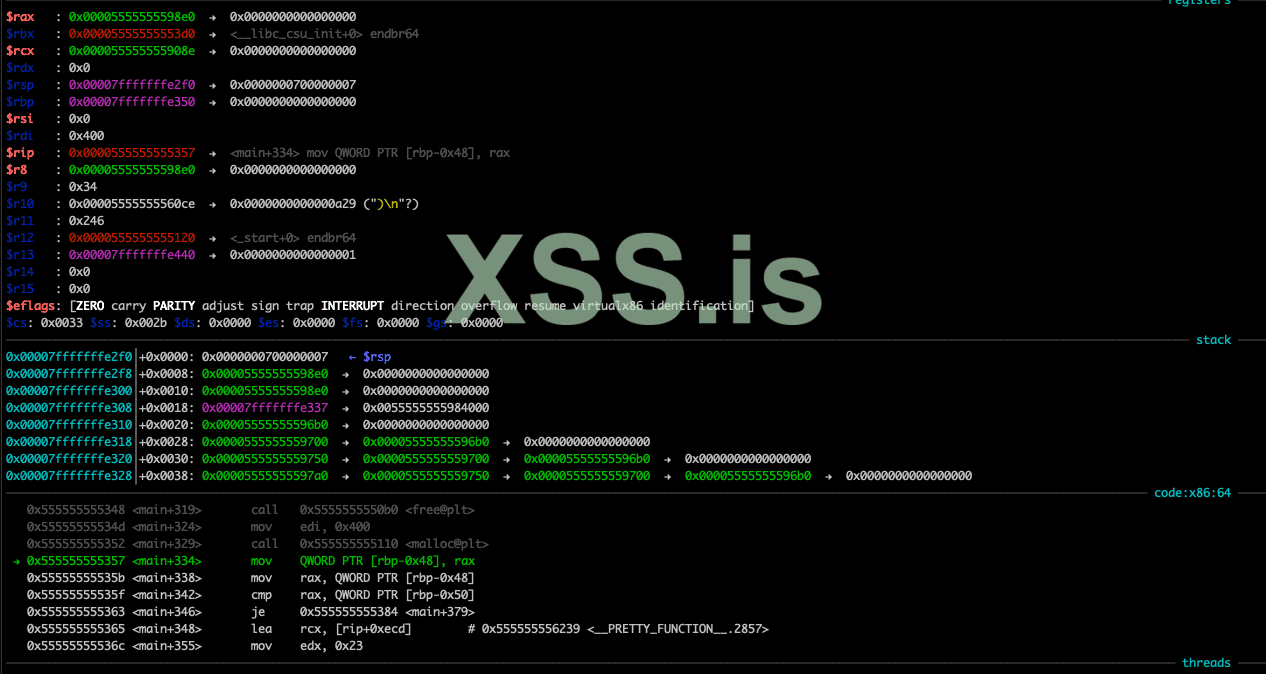Click the $rsp pointer marker in stack
The width and height of the screenshot is (1266, 674).
tap(377, 357)
